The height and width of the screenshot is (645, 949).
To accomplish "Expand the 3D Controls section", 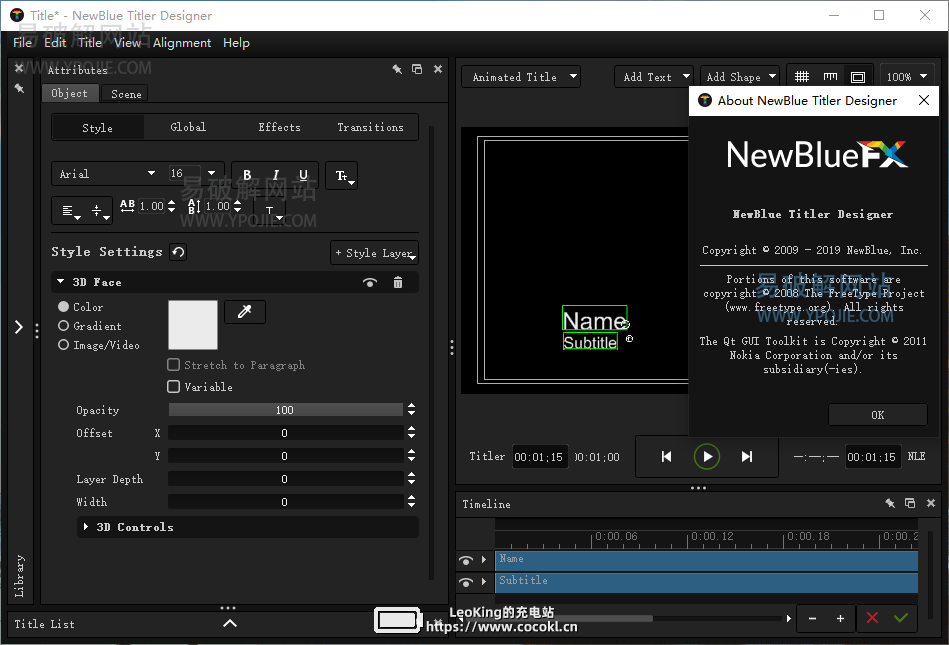I will pos(86,527).
